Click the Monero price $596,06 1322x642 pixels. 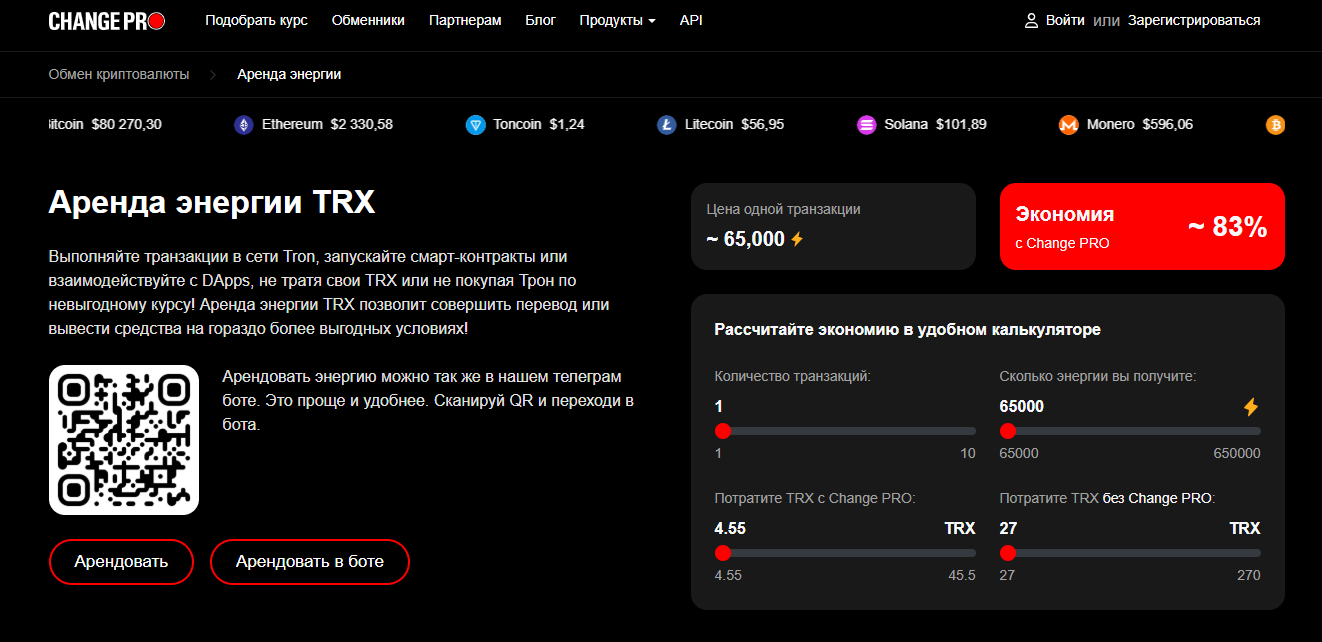pyautogui.click(x=1168, y=125)
